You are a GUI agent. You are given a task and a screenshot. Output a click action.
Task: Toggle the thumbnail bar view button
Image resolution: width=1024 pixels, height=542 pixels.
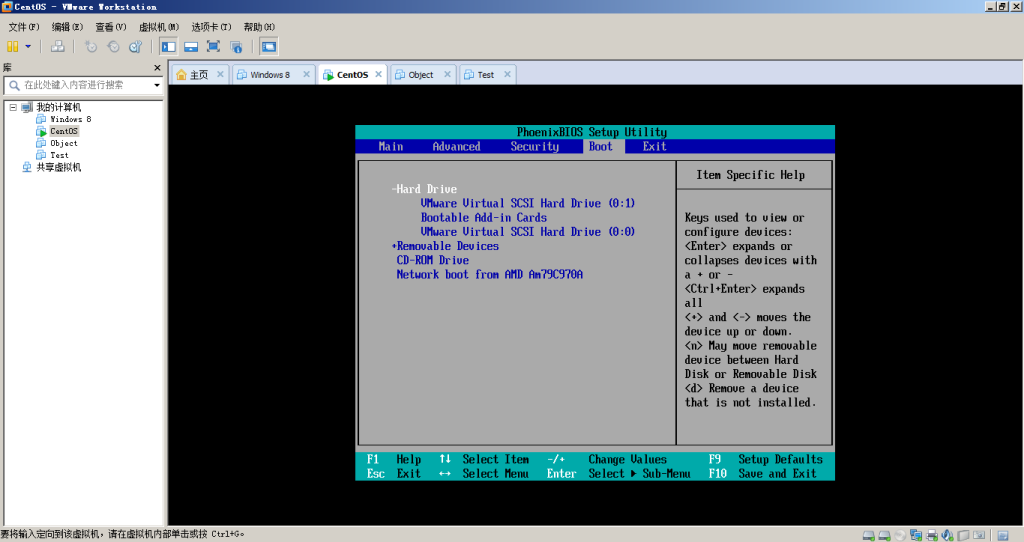(x=191, y=46)
